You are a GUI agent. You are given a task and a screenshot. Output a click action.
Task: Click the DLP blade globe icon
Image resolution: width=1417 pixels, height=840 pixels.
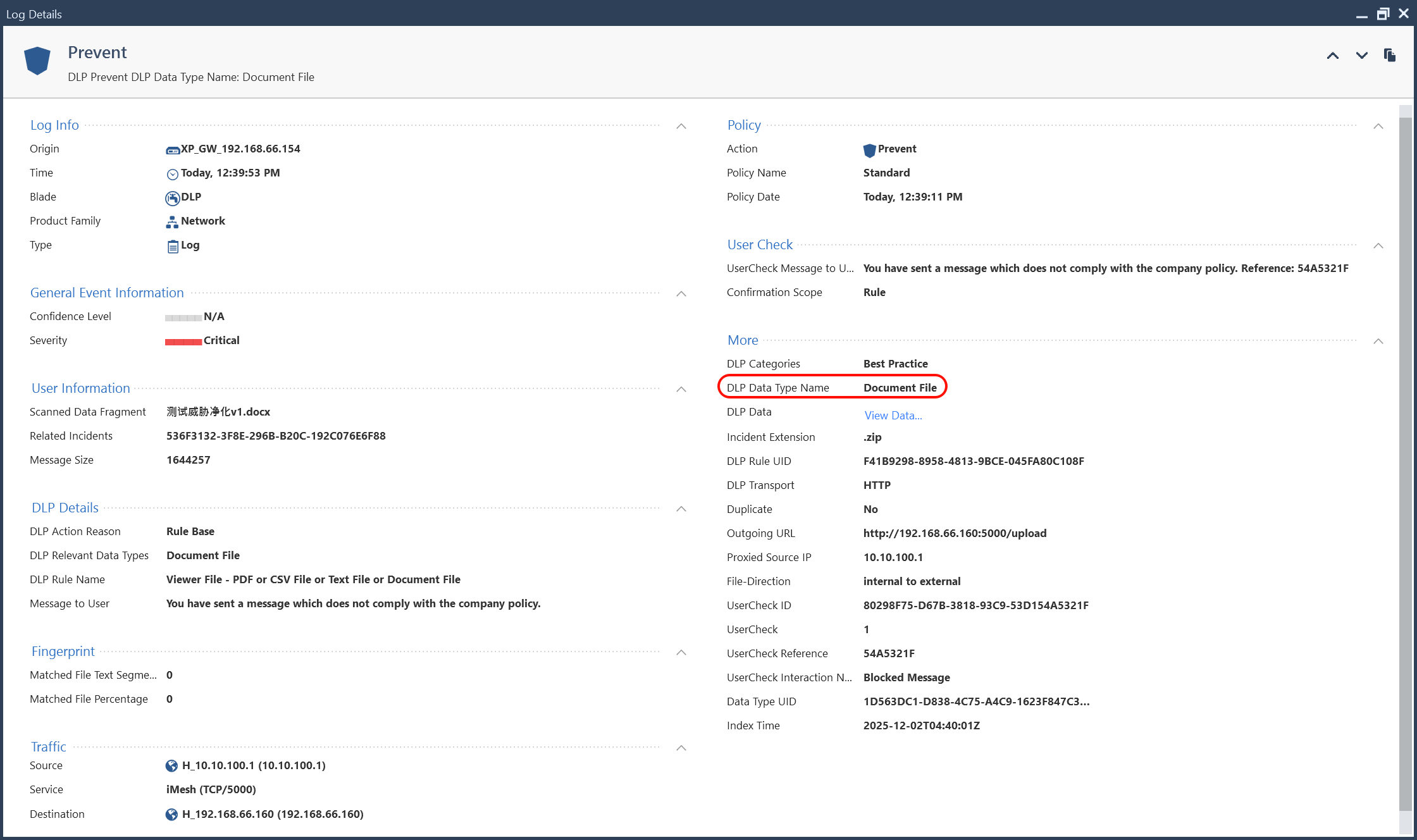(172, 197)
